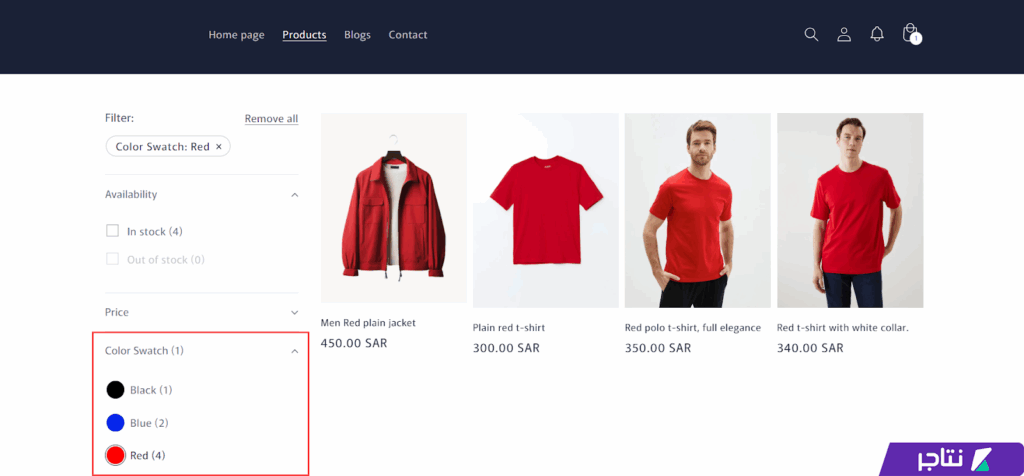The image size is (1024, 476).
Task: Collapse the Color Swatch filter section
Action: point(294,351)
